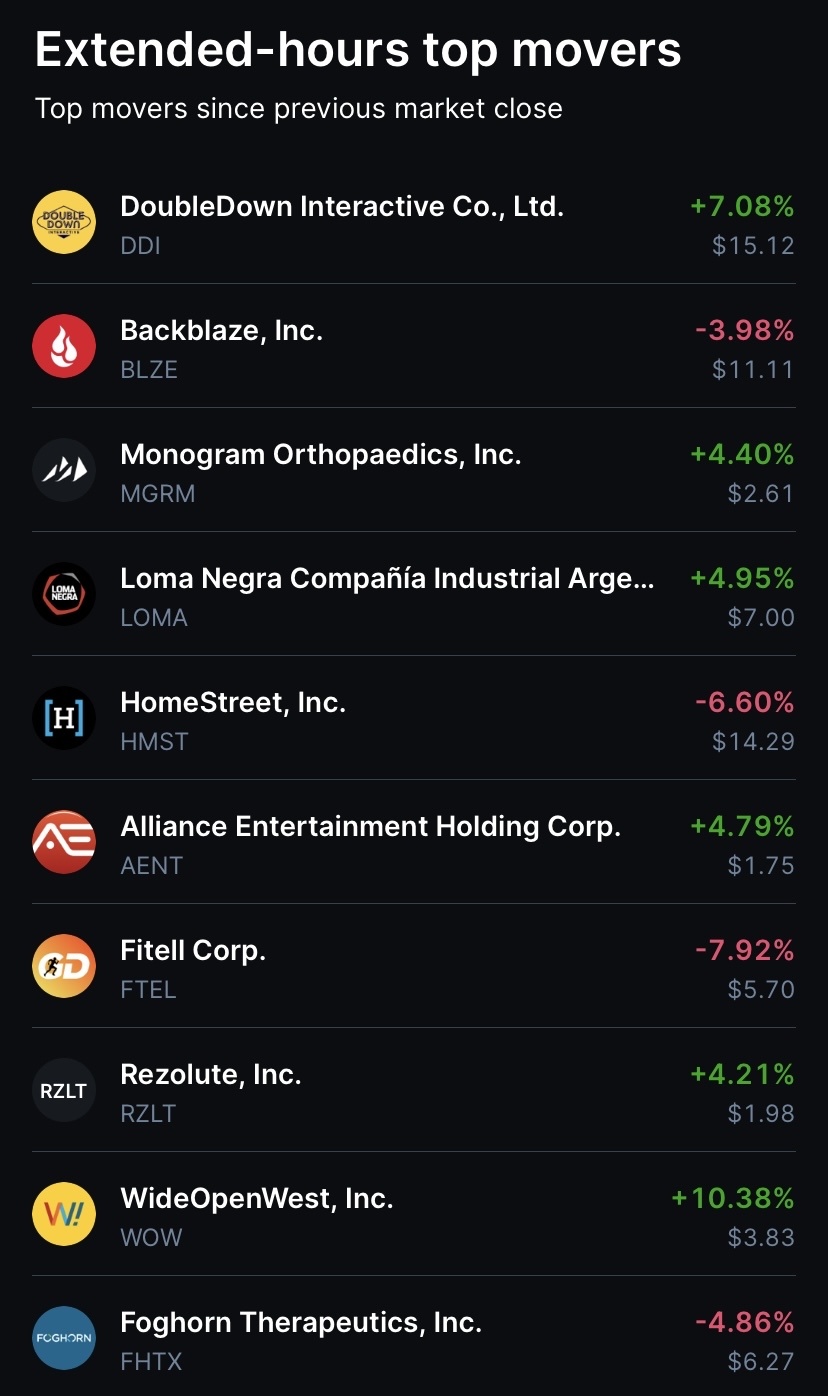Tap the HomeStreet bracket H icon
This screenshot has width=828, height=1396.
(64, 718)
